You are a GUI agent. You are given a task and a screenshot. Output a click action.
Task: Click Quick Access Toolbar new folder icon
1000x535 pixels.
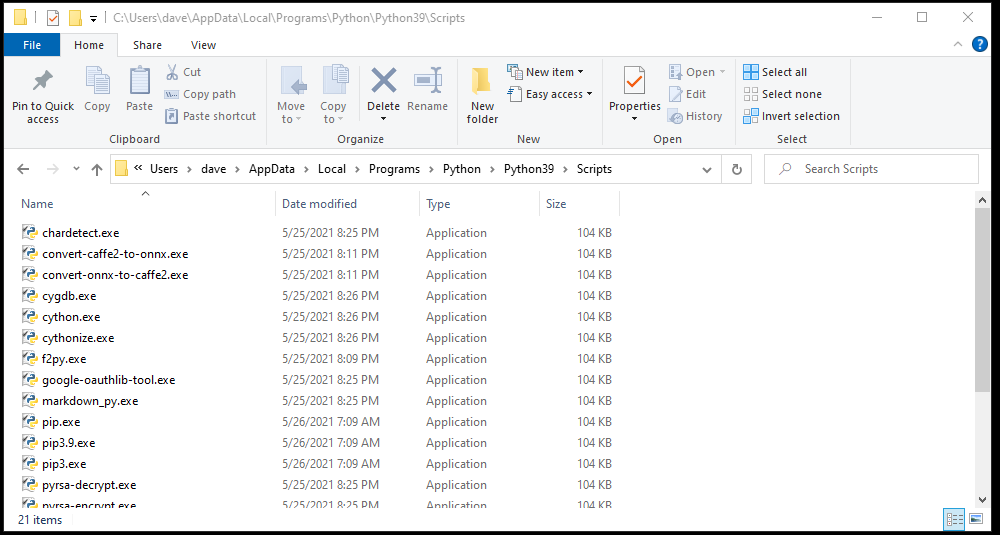(75, 18)
